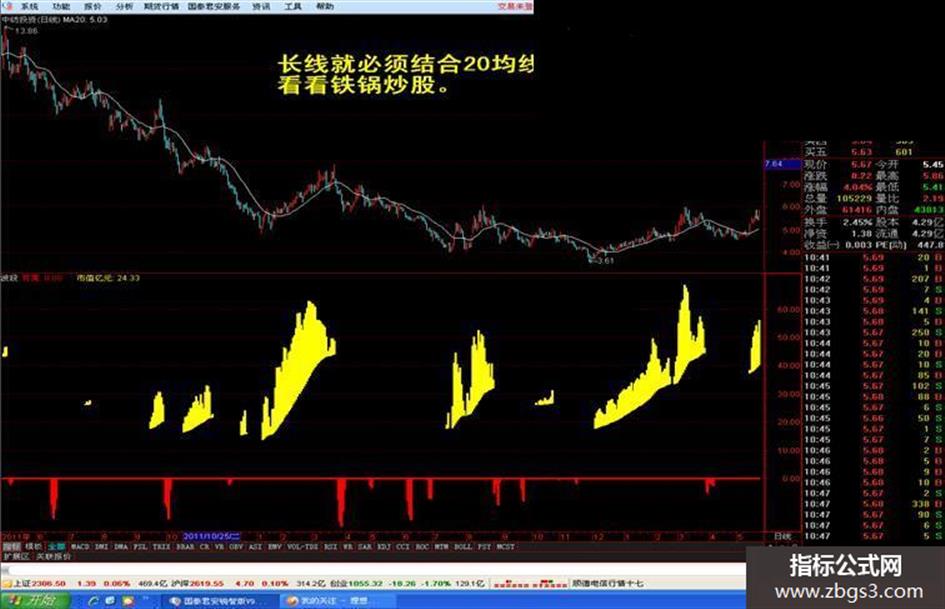Click the 沪深 2619.55 index in status bar
The height and width of the screenshot is (609, 945).
pyautogui.click(x=198, y=584)
